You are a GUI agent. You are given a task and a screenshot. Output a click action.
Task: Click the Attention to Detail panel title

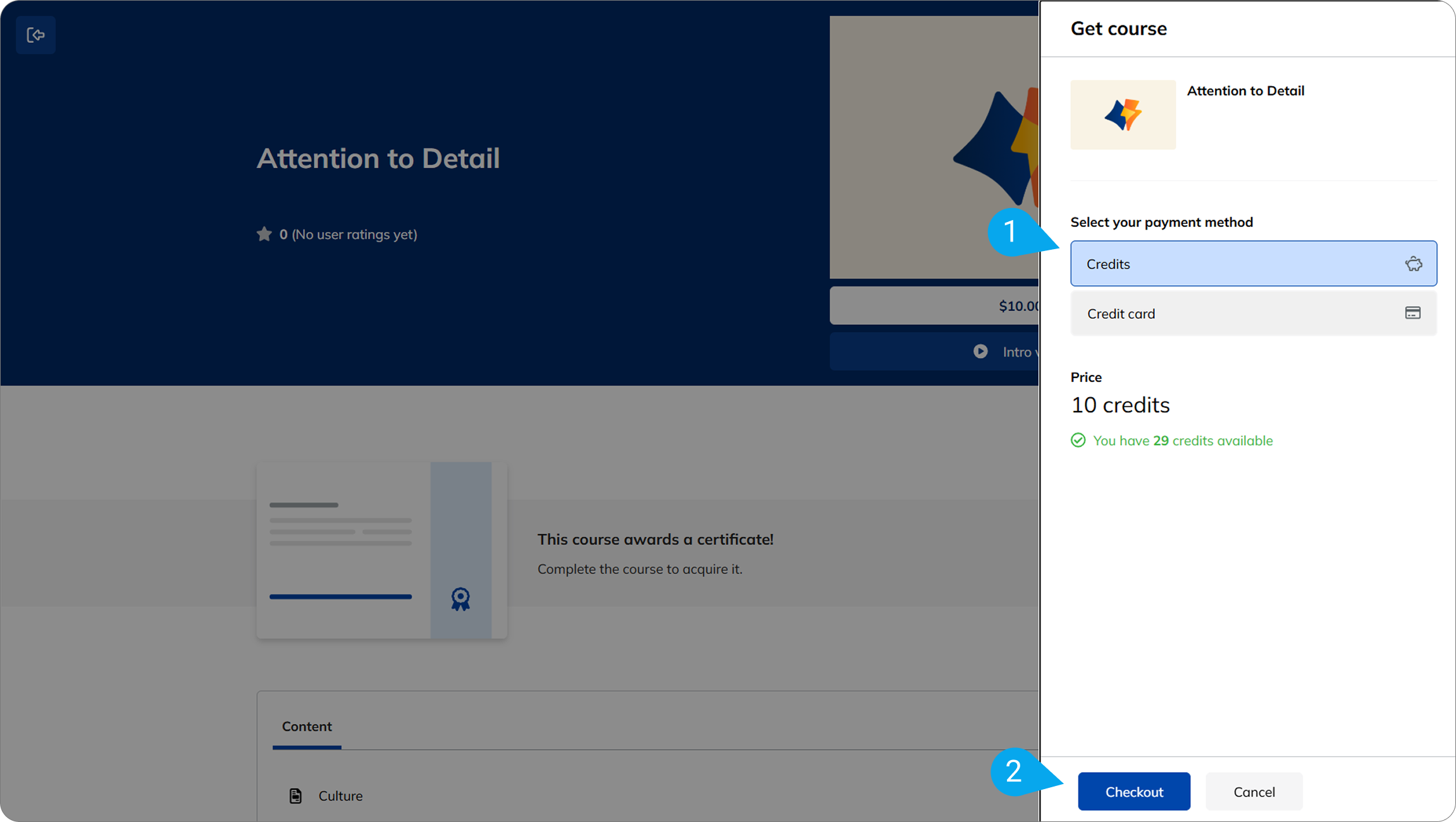[1245, 91]
